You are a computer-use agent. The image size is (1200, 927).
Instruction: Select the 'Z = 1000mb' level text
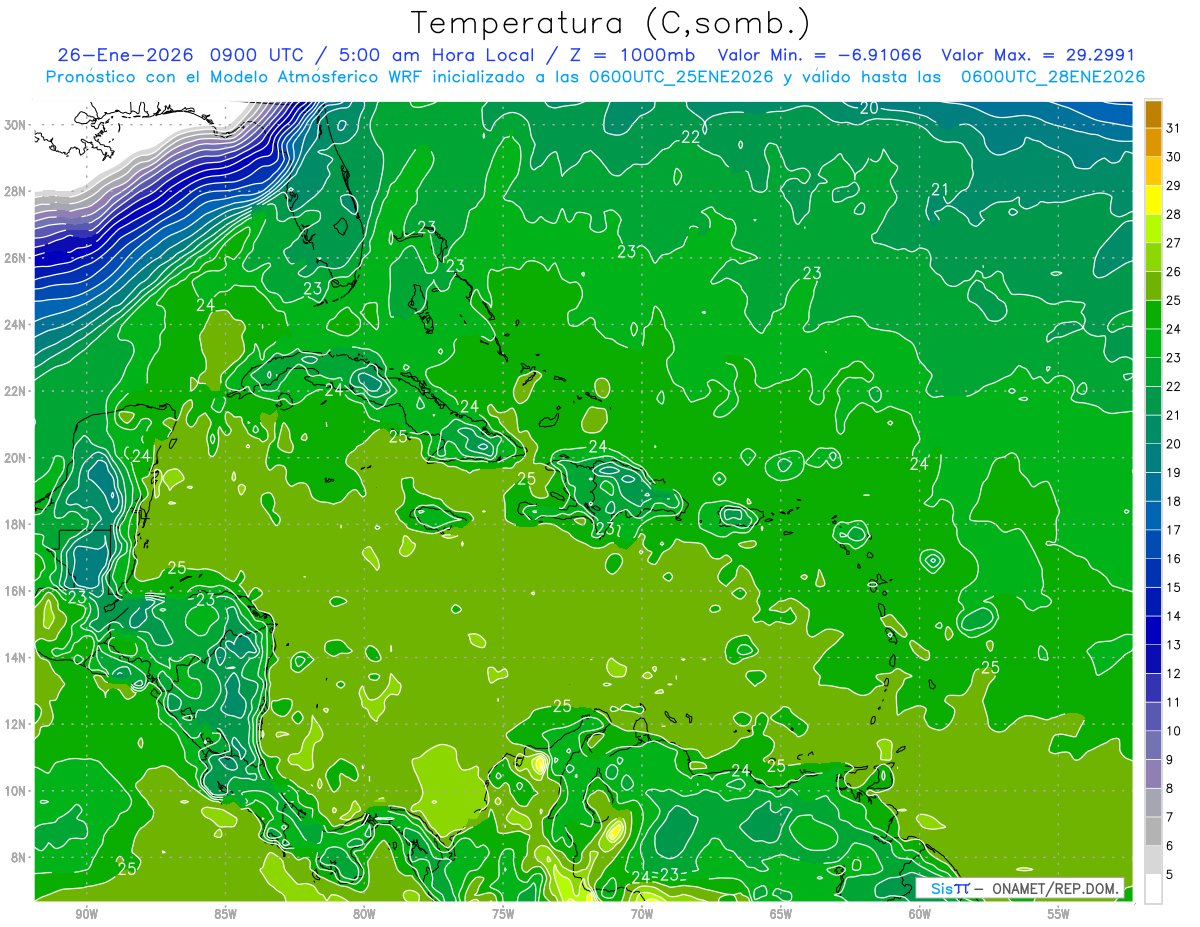click(634, 55)
